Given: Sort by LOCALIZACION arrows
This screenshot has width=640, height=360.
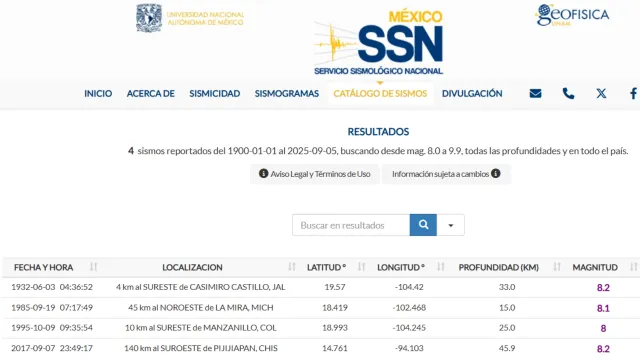Looking at the screenshot, I should (291, 267).
